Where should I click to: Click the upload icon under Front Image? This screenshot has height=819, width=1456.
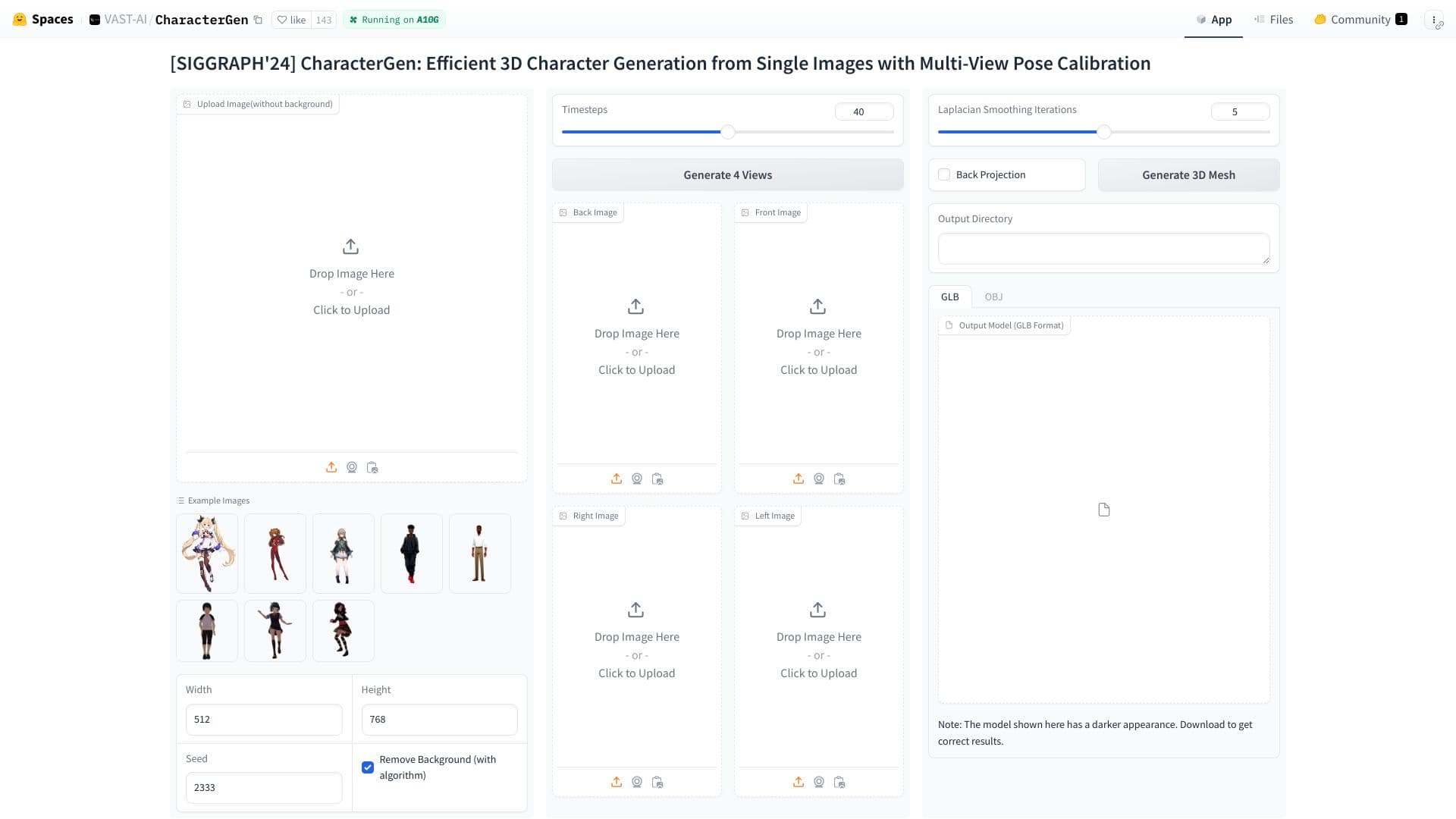(799, 479)
